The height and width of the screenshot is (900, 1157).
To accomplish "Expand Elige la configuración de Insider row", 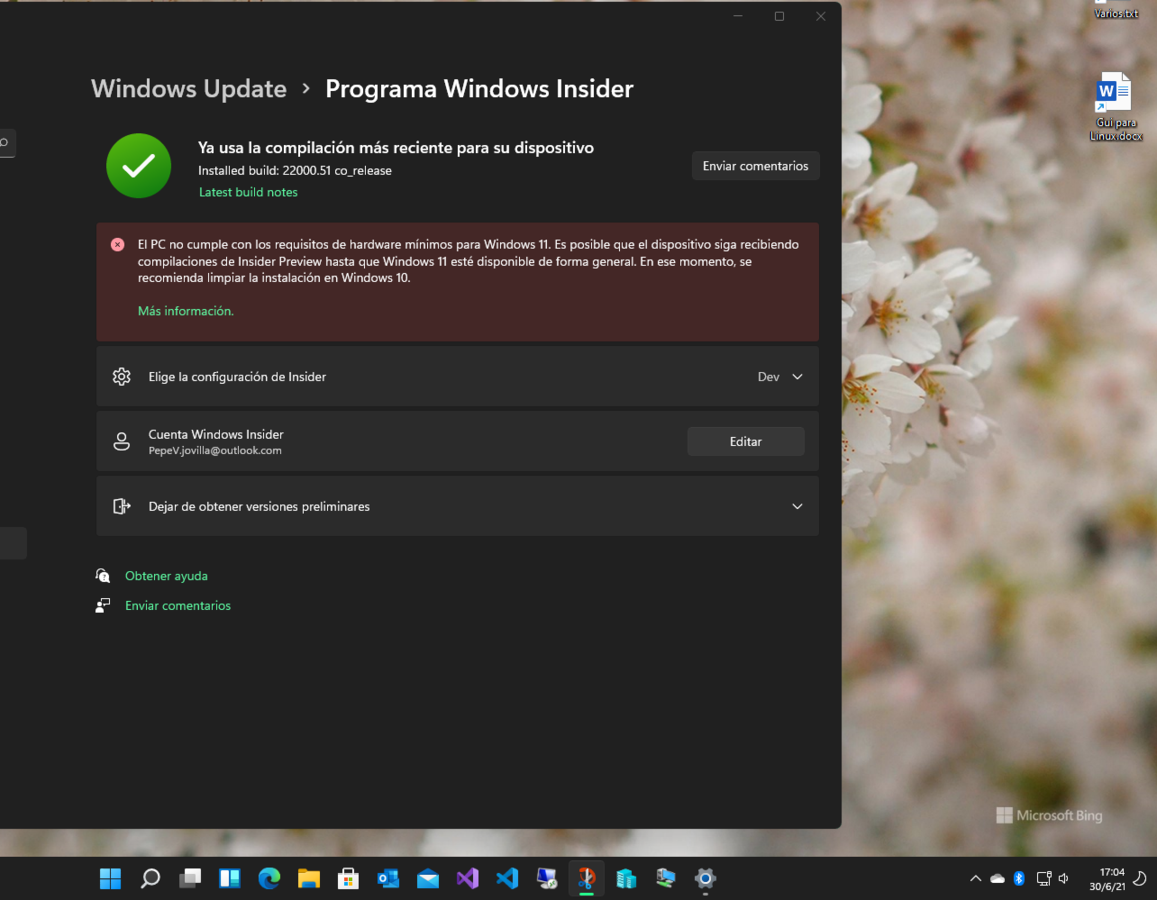I will (457, 376).
